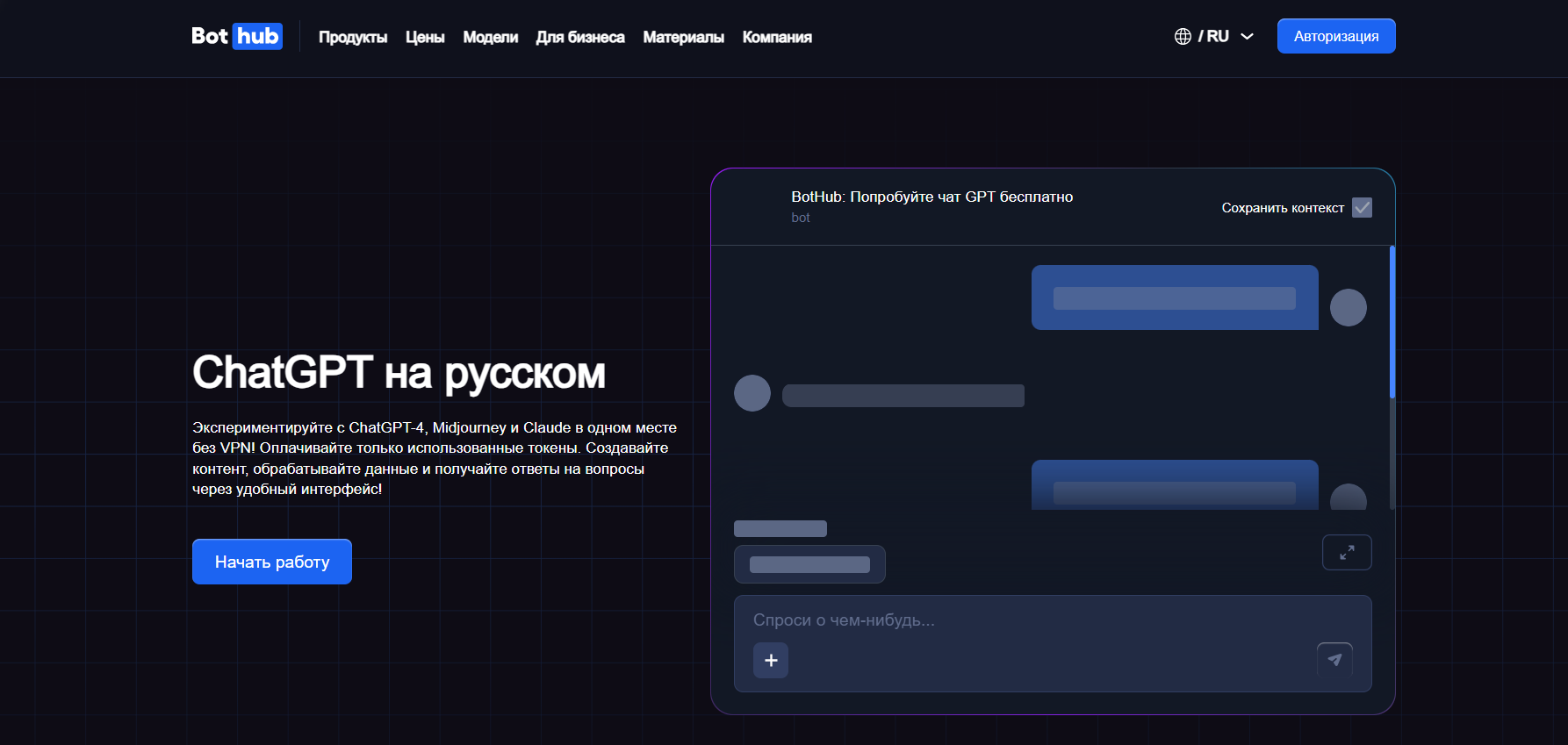Image resolution: width=1568 pixels, height=745 pixels.
Task: Expand the Компания menu
Action: point(776,37)
